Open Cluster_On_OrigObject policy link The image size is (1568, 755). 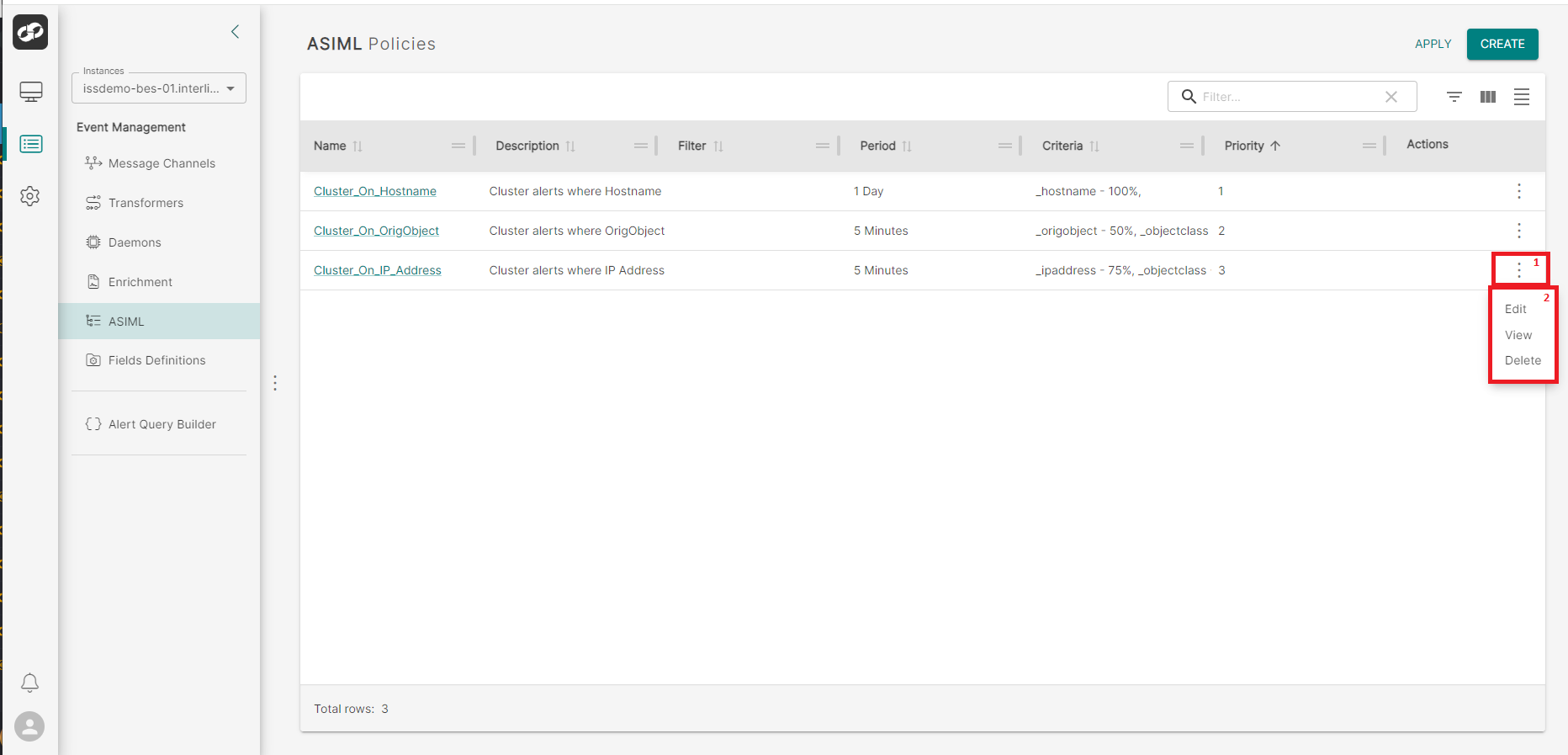(376, 231)
